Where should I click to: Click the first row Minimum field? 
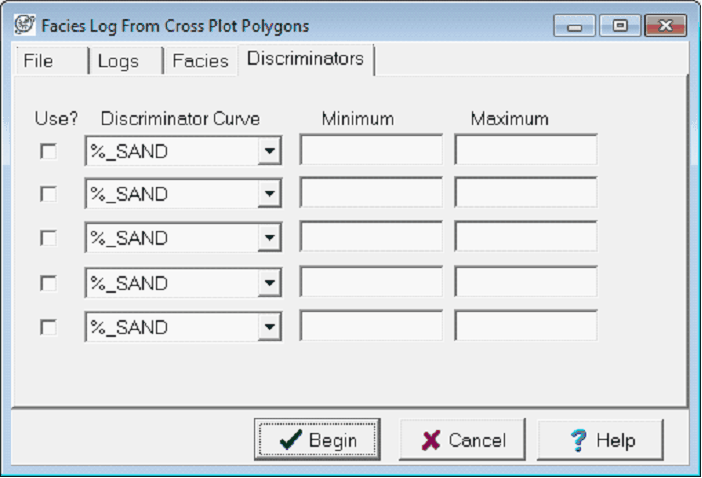tap(371, 151)
